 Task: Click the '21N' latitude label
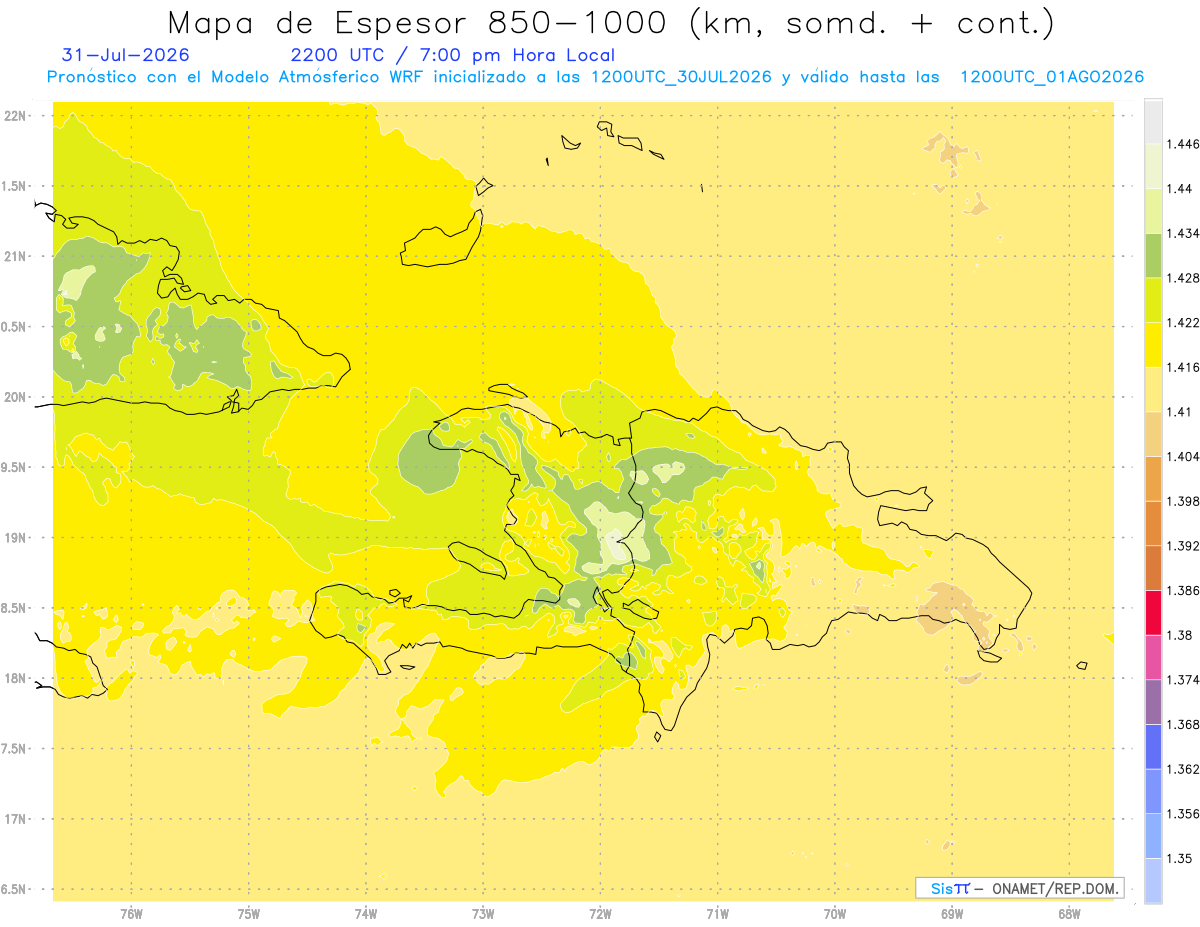(x=17, y=256)
